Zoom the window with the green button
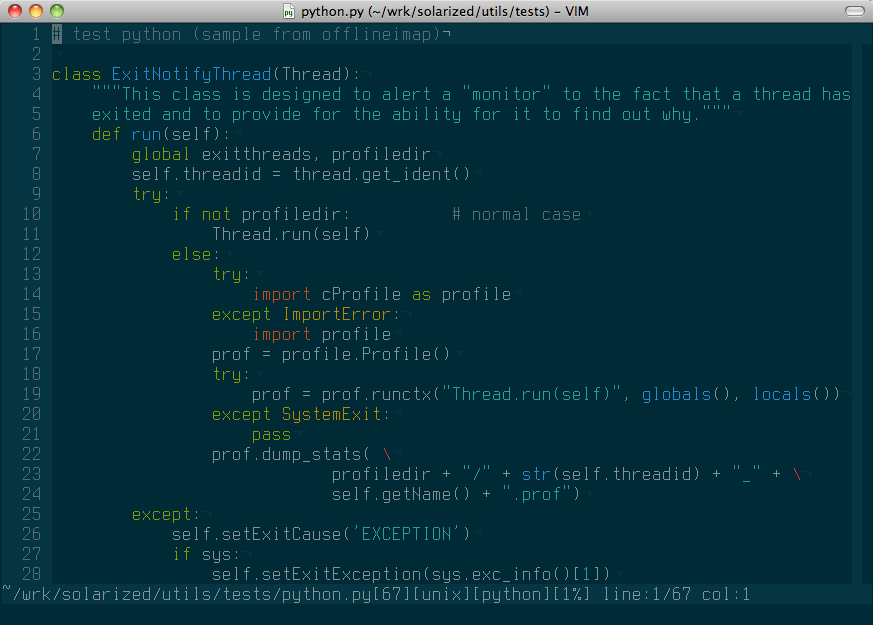 coord(57,11)
